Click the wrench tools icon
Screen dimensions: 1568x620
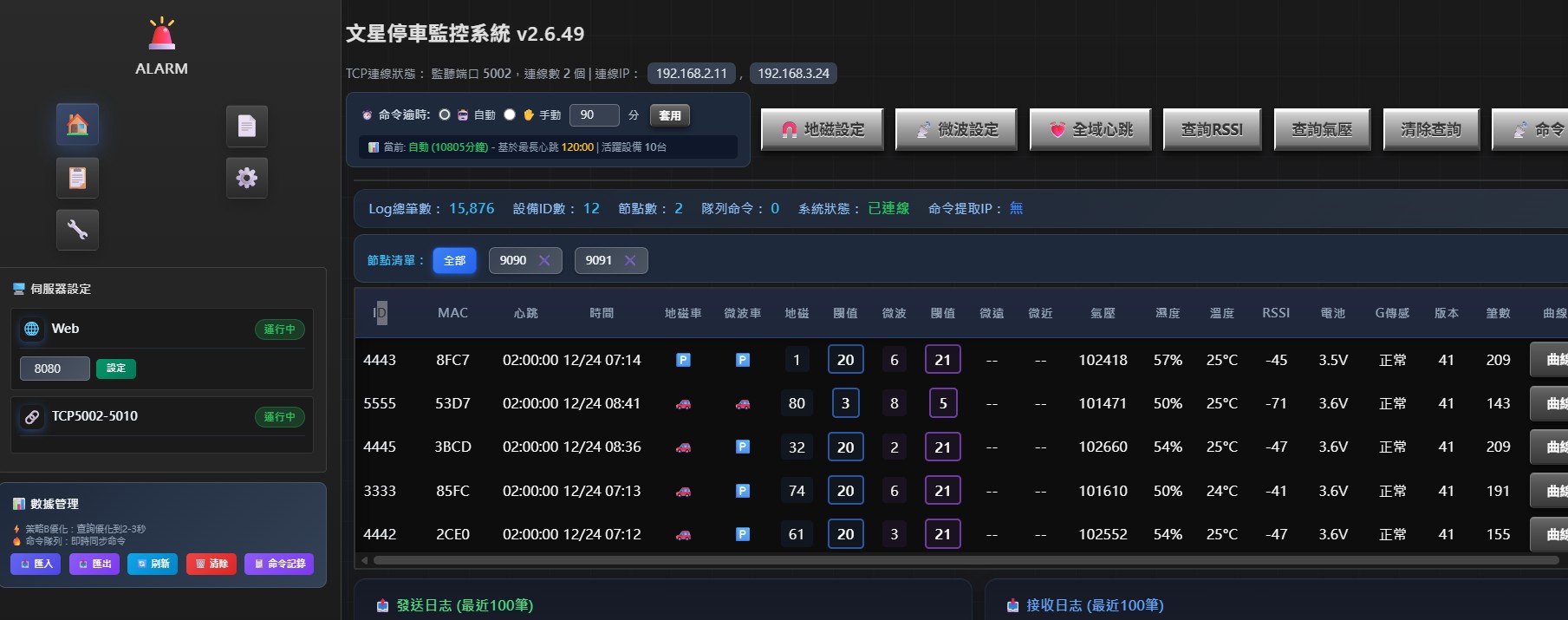coord(77,230)
